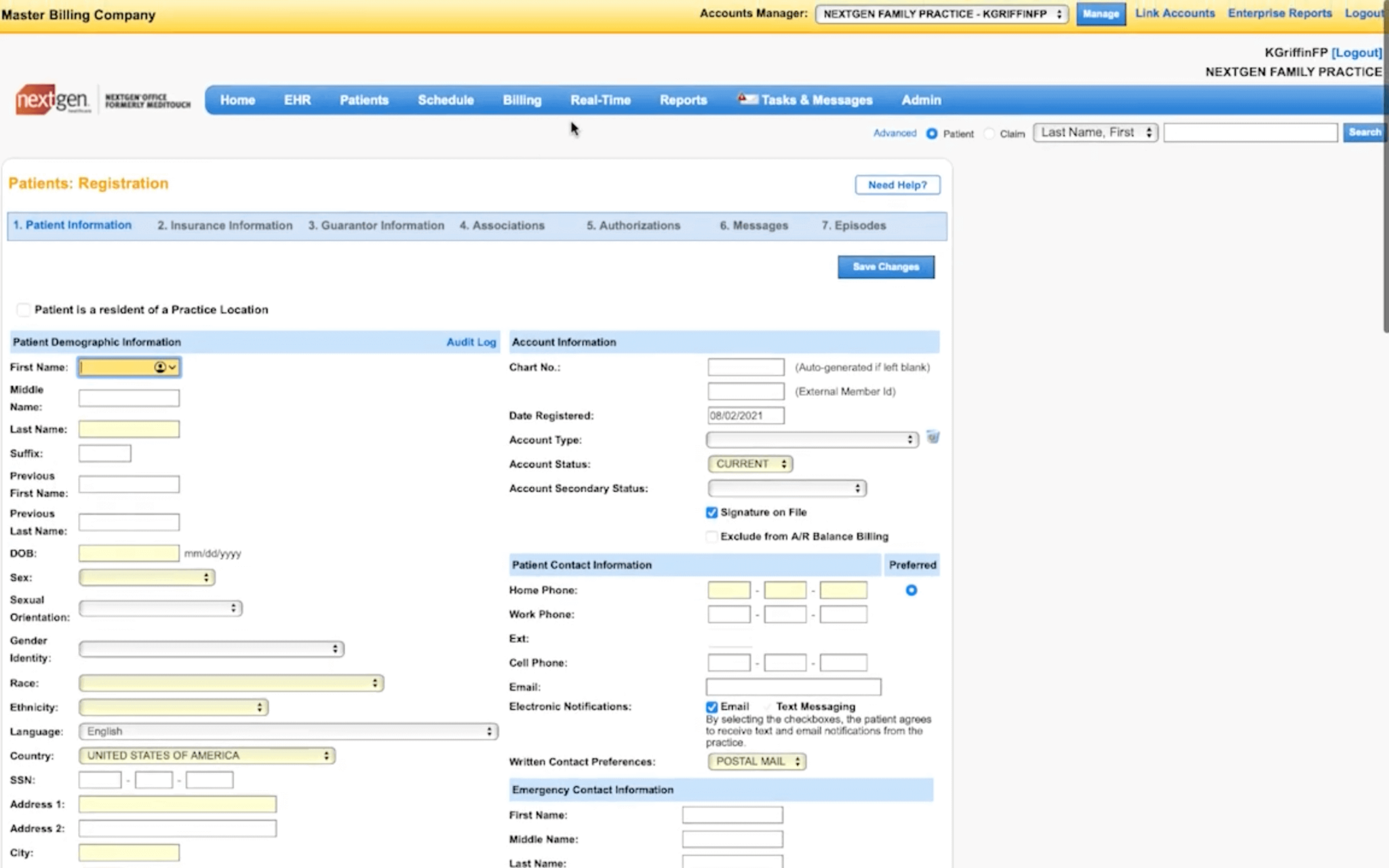This screenshot has height=868, width=1389.
Task: Open the Accounts Manager practice dropdown
Action: click(940, 13)
